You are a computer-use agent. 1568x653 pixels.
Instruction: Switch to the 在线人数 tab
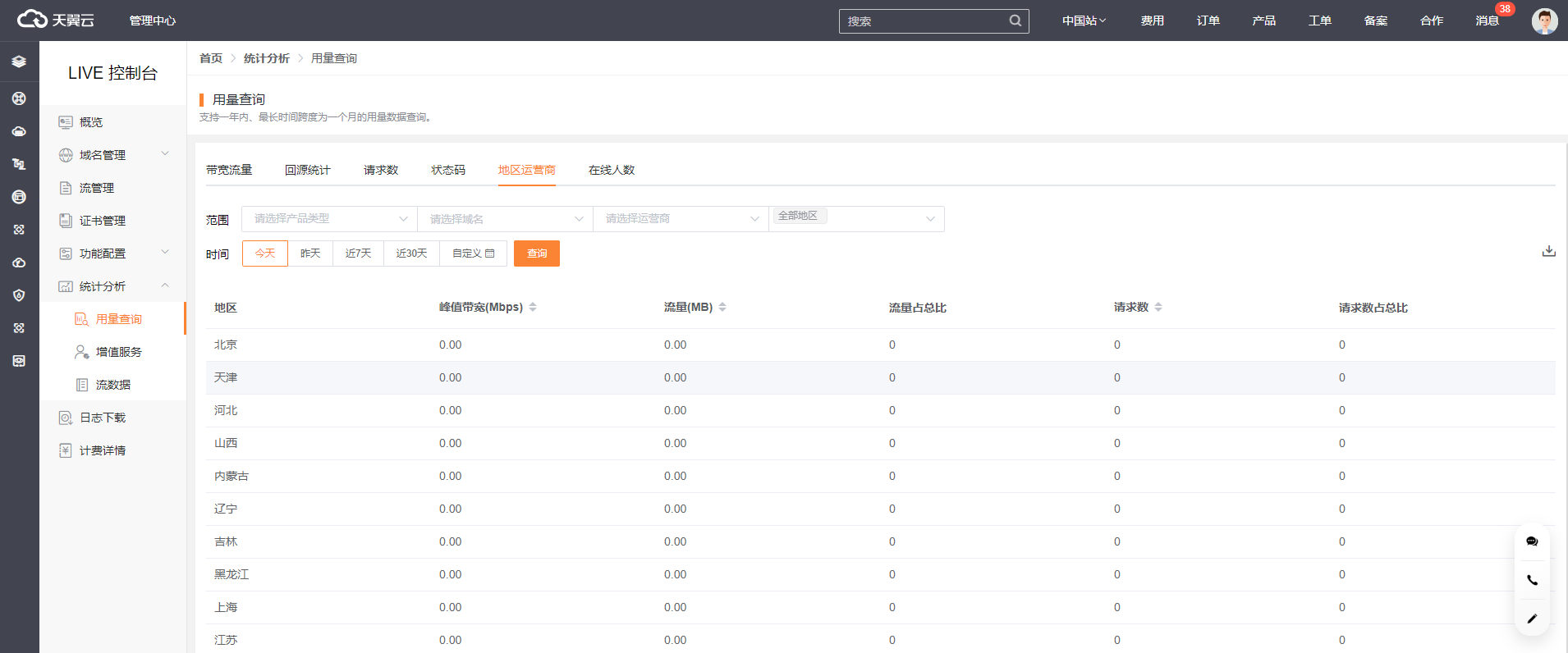612,170
